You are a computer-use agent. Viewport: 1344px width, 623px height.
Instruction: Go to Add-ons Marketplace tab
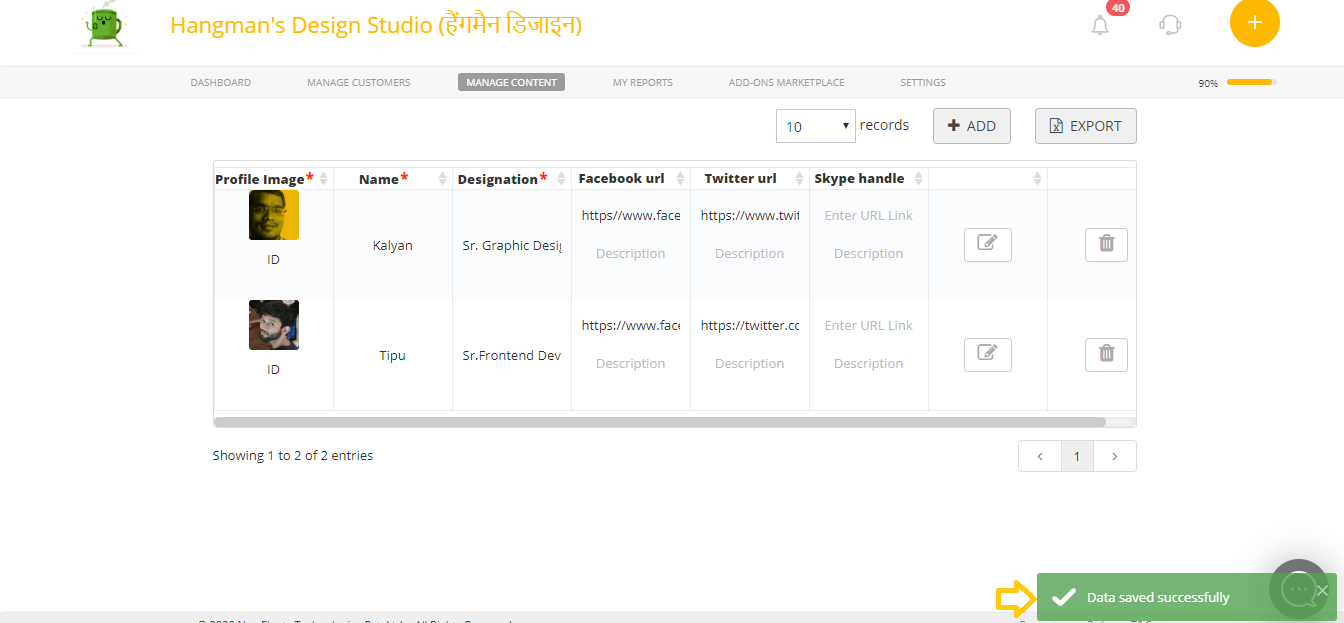[786, 82]
